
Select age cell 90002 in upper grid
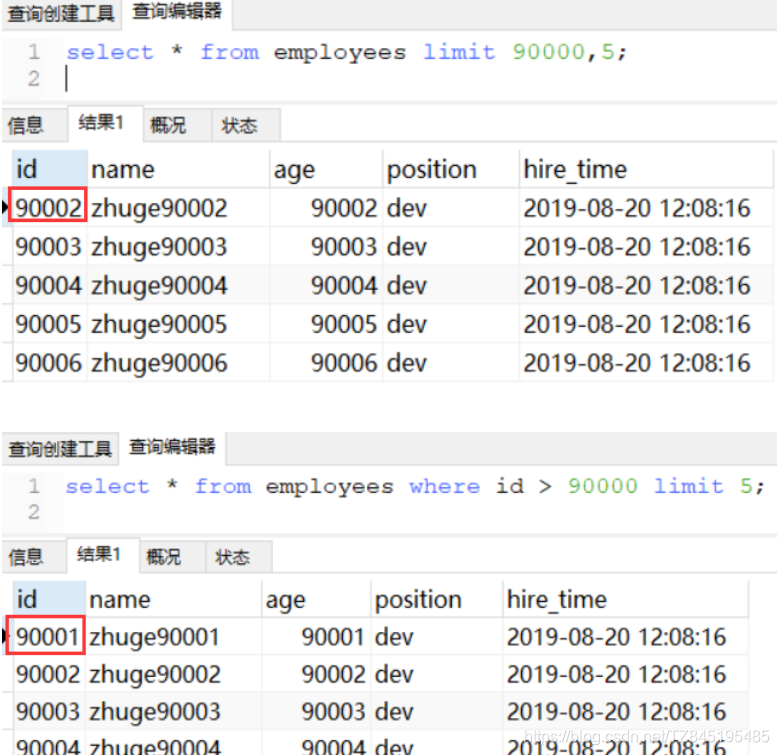click(326, 208)
